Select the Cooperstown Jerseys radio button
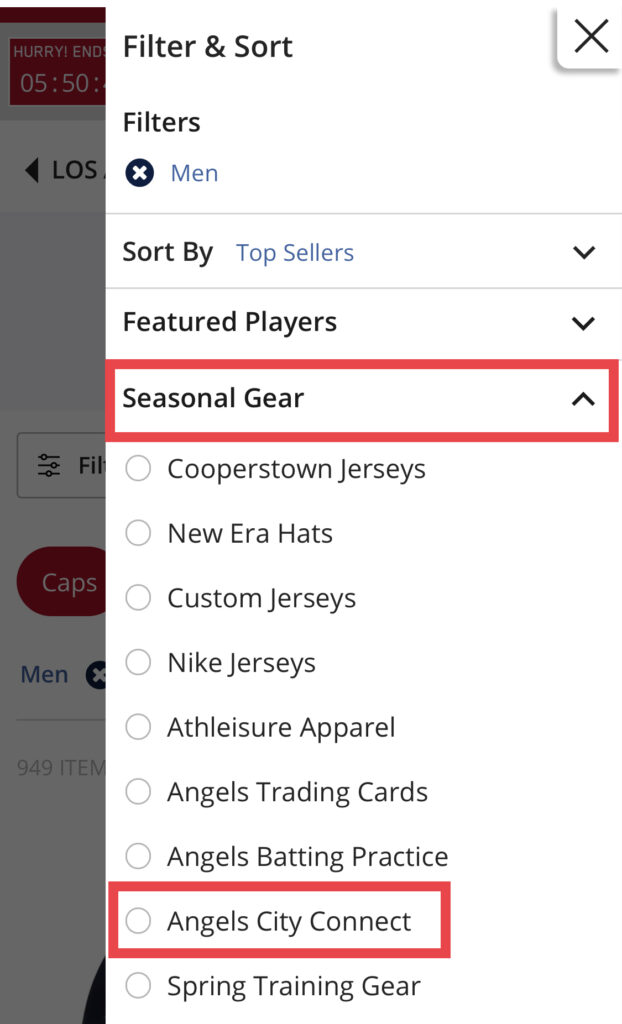The width and height of the screenshot is (622, 1024). (138, 468)
